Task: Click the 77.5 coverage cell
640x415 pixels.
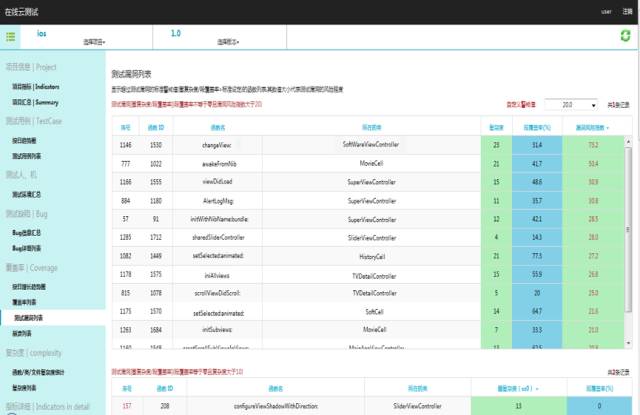Action: (x=537, y=256)
